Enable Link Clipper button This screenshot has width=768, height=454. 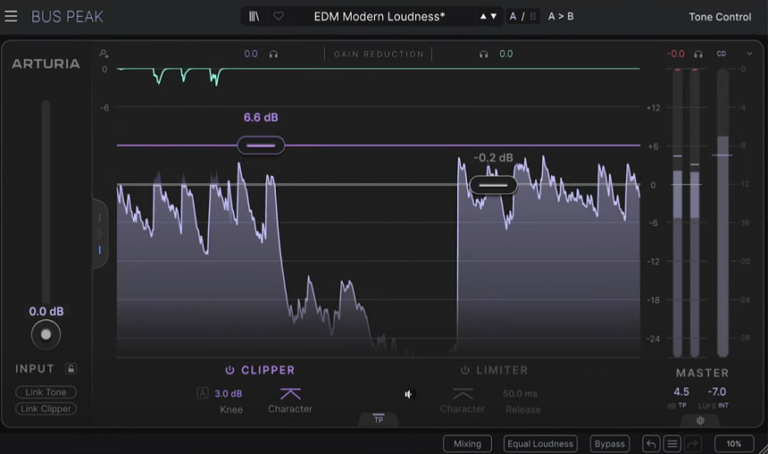point(46,408)
